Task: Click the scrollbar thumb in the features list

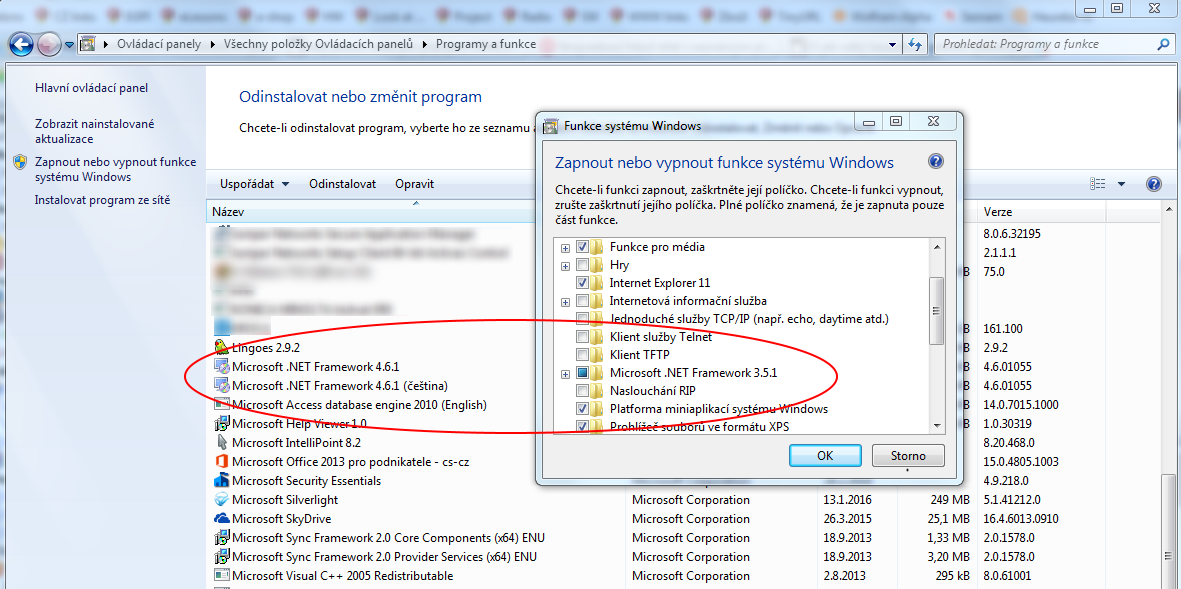Action: [937, 310]
